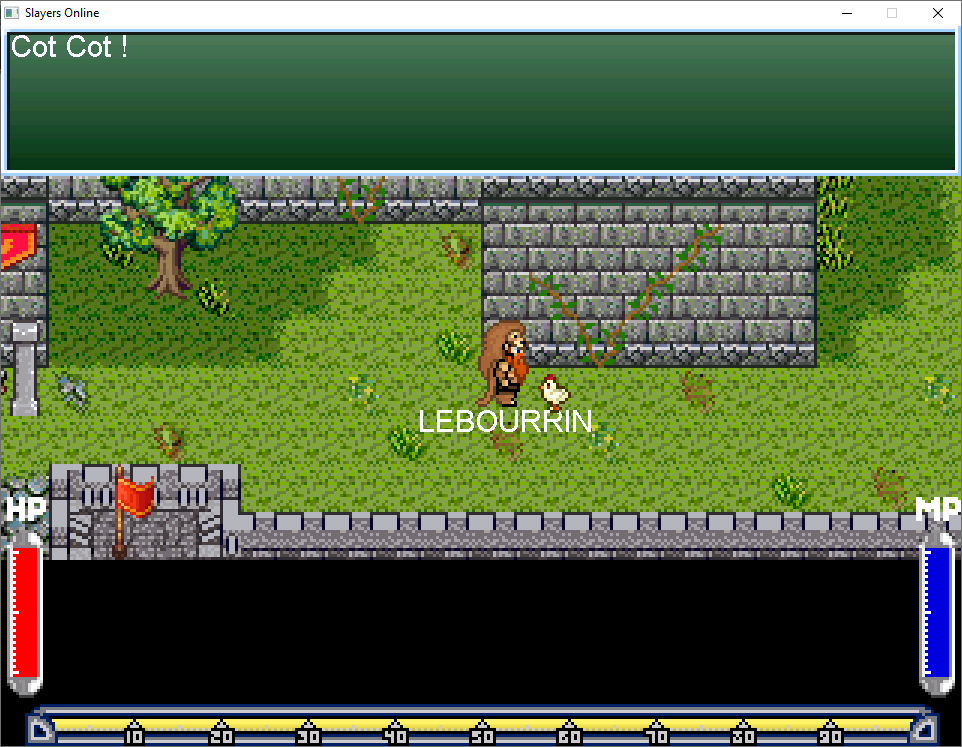This screenshot has width=962, height=747.
Task: Click the Slayers Online window icon
Action: [x=12, y=13]
